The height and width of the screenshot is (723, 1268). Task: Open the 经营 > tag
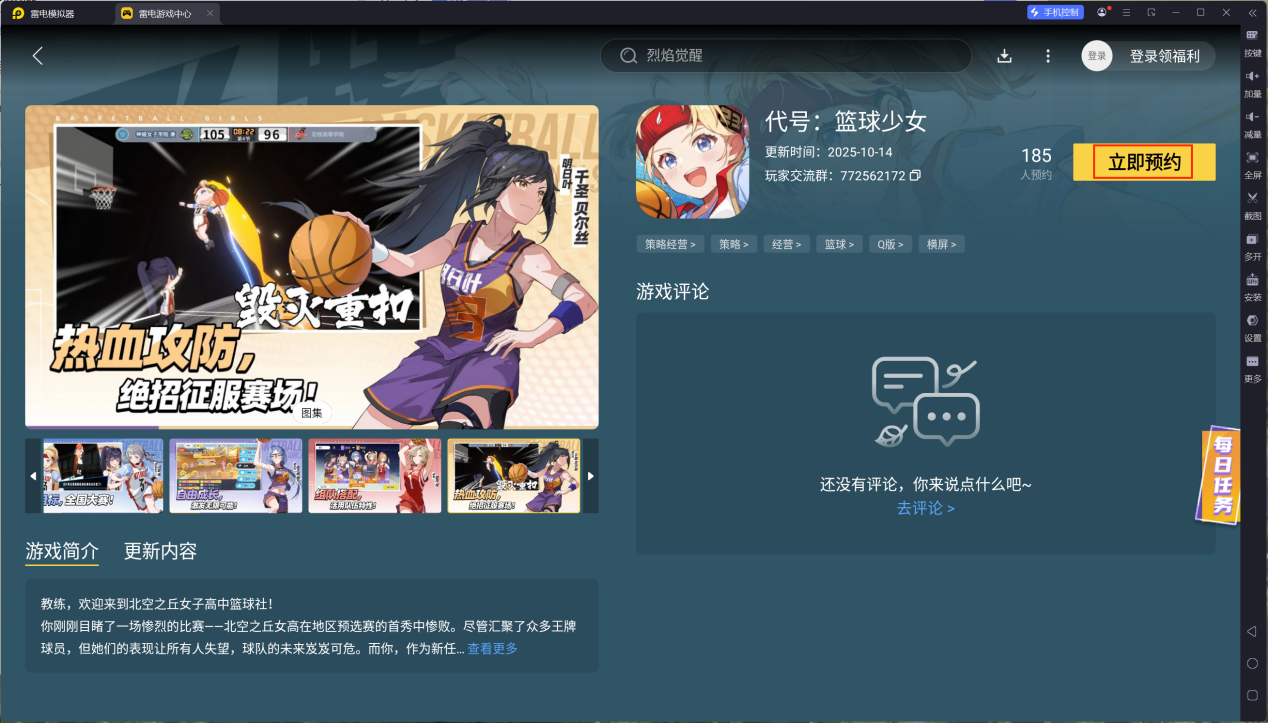[x=786, y=244]
